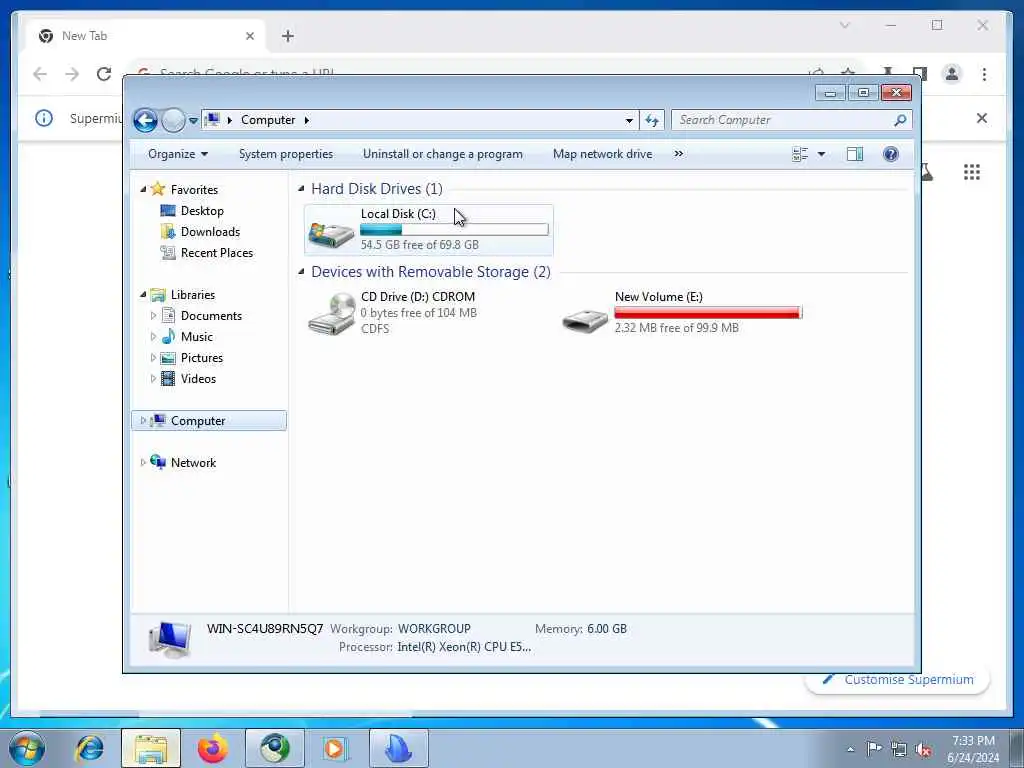Select the New Volume (E:) drive icon

585,319
